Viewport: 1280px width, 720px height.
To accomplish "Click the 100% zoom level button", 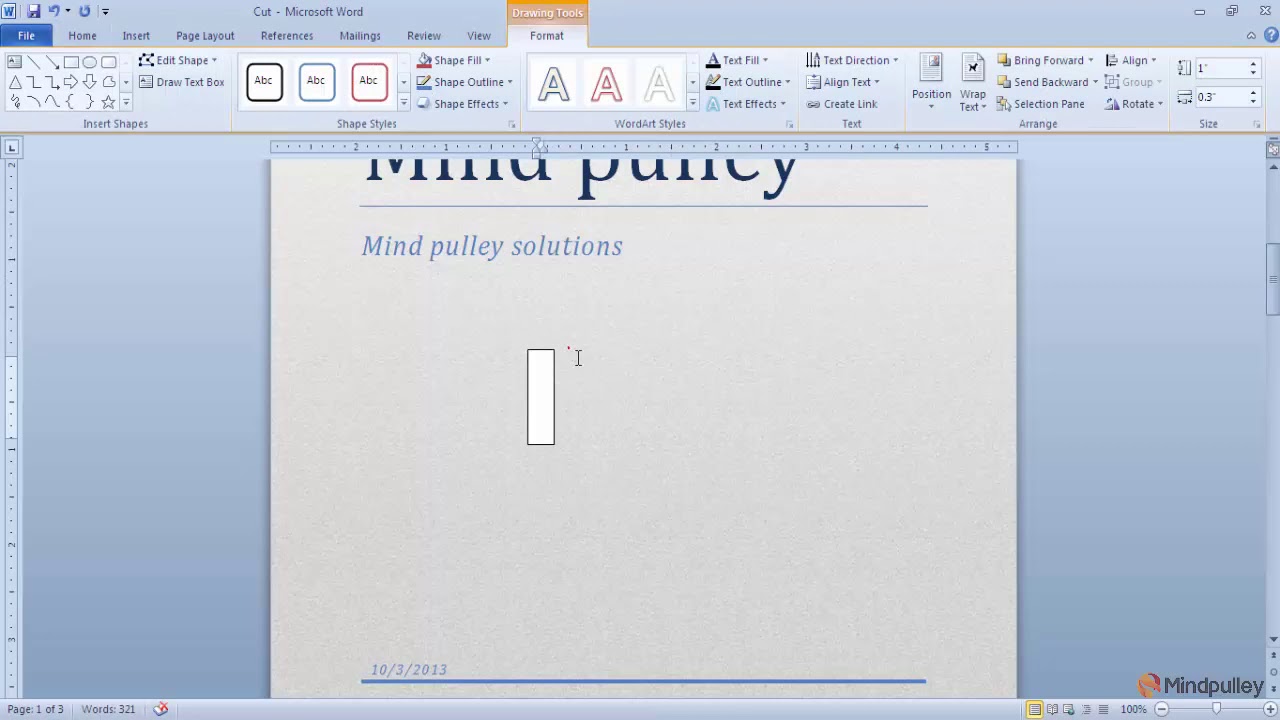I will (1133, 709).
